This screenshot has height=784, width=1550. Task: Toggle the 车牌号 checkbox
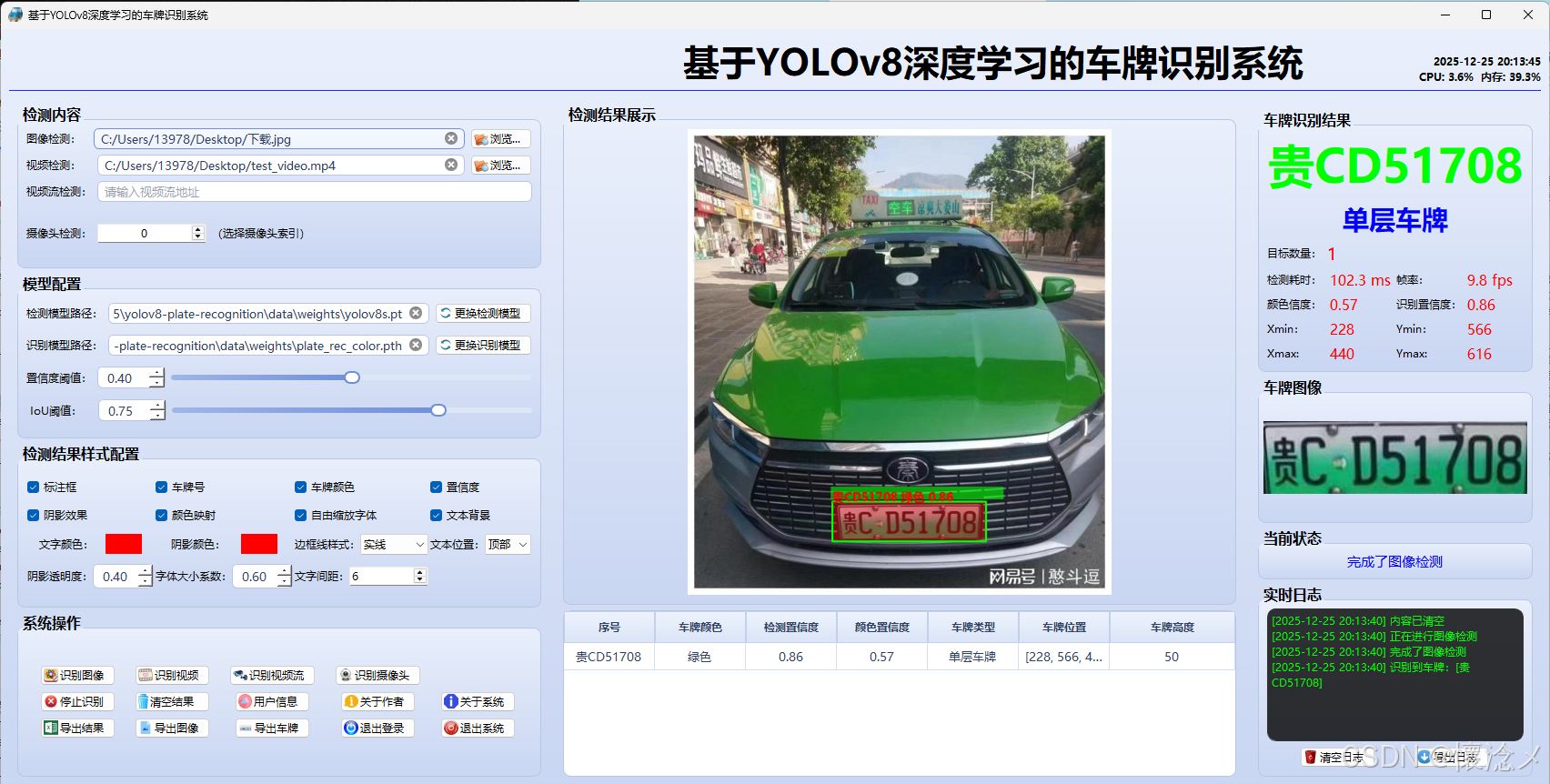coord(161,487)
